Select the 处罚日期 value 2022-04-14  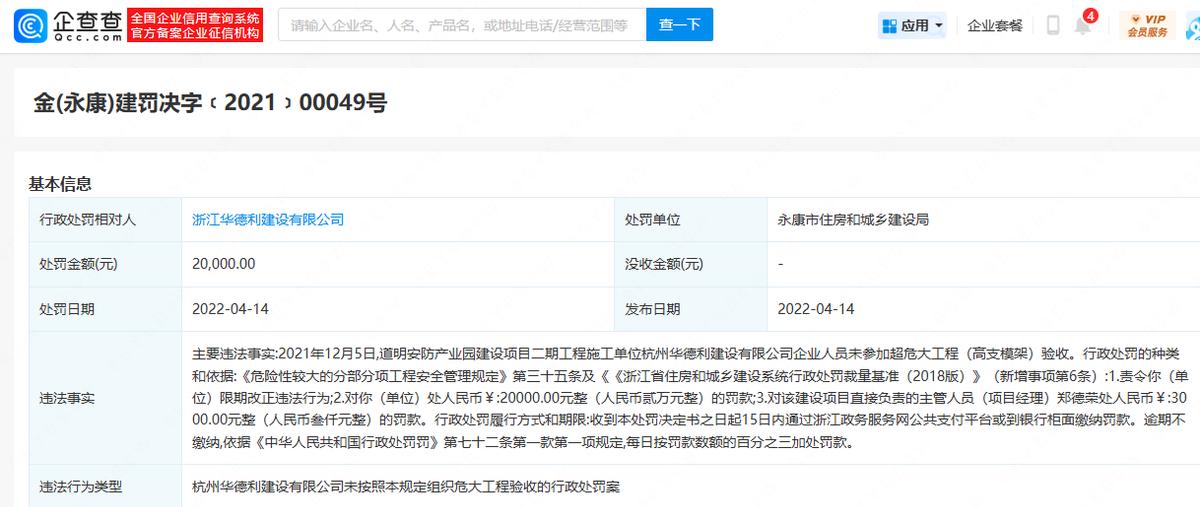230,309
